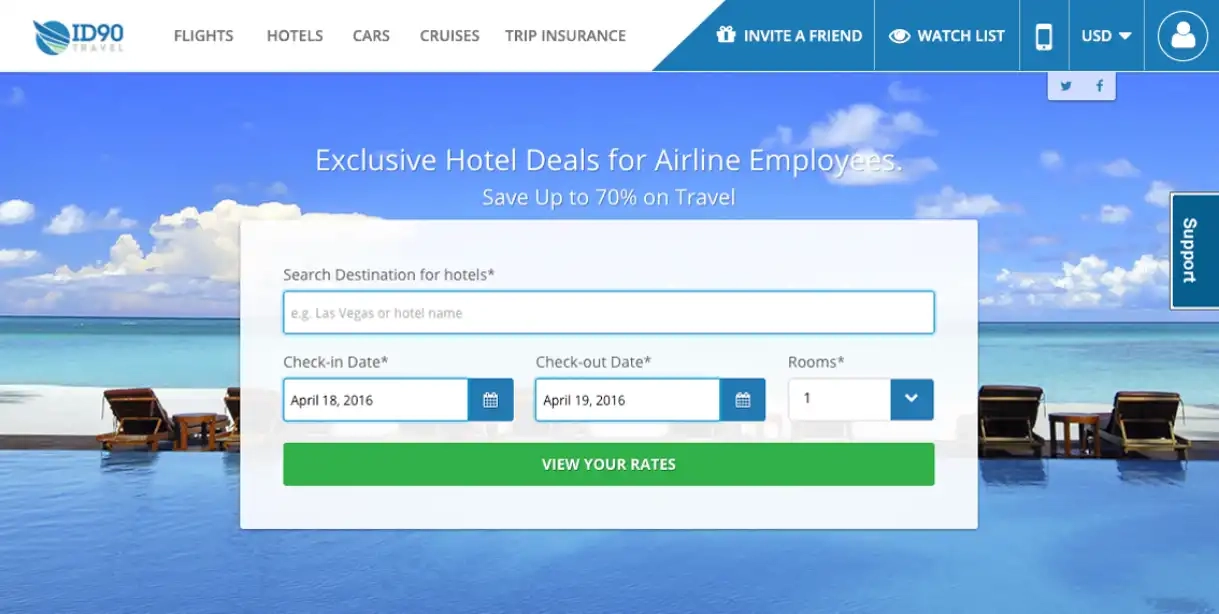
Task: Open the check-out date calendar icon
Action: pos(742,400)
